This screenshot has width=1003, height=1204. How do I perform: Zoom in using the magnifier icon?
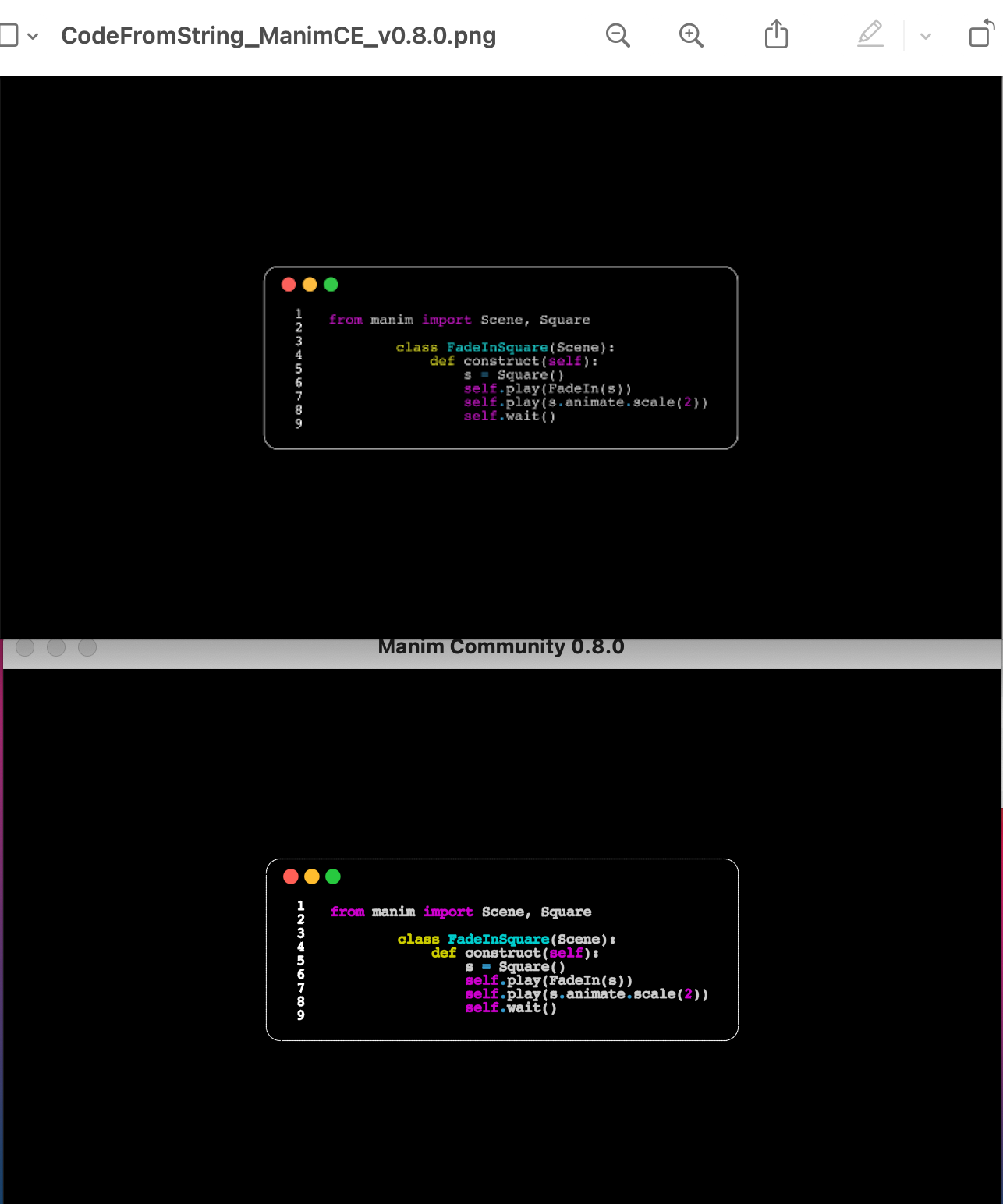click(691, 35)
